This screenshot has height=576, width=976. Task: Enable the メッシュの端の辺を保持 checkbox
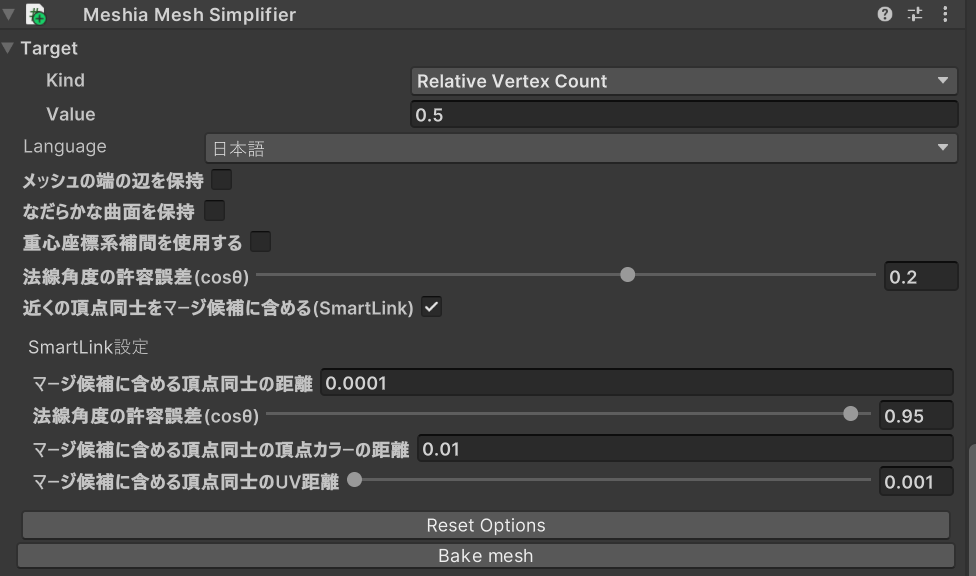222,180
